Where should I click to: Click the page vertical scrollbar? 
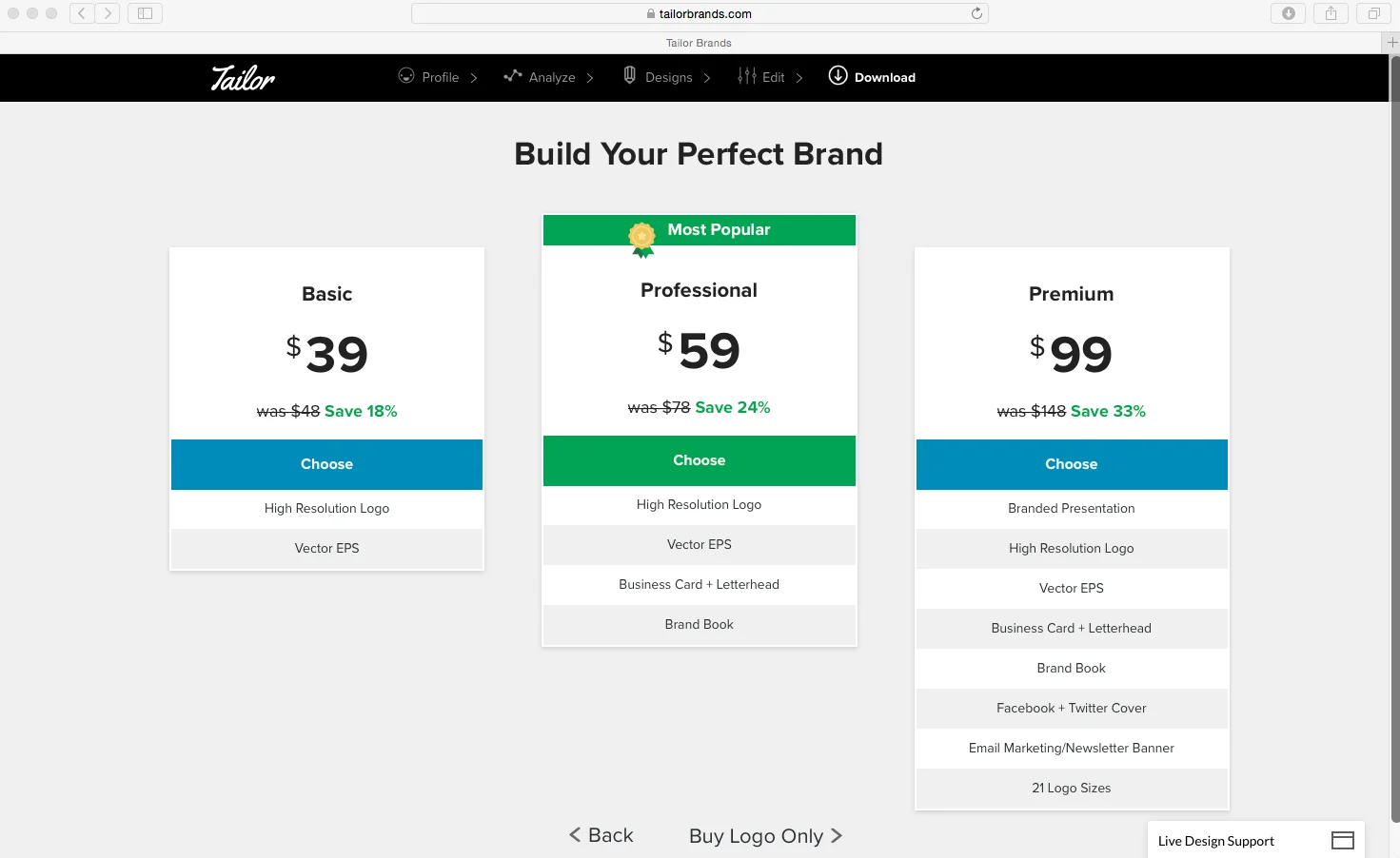1395,438
